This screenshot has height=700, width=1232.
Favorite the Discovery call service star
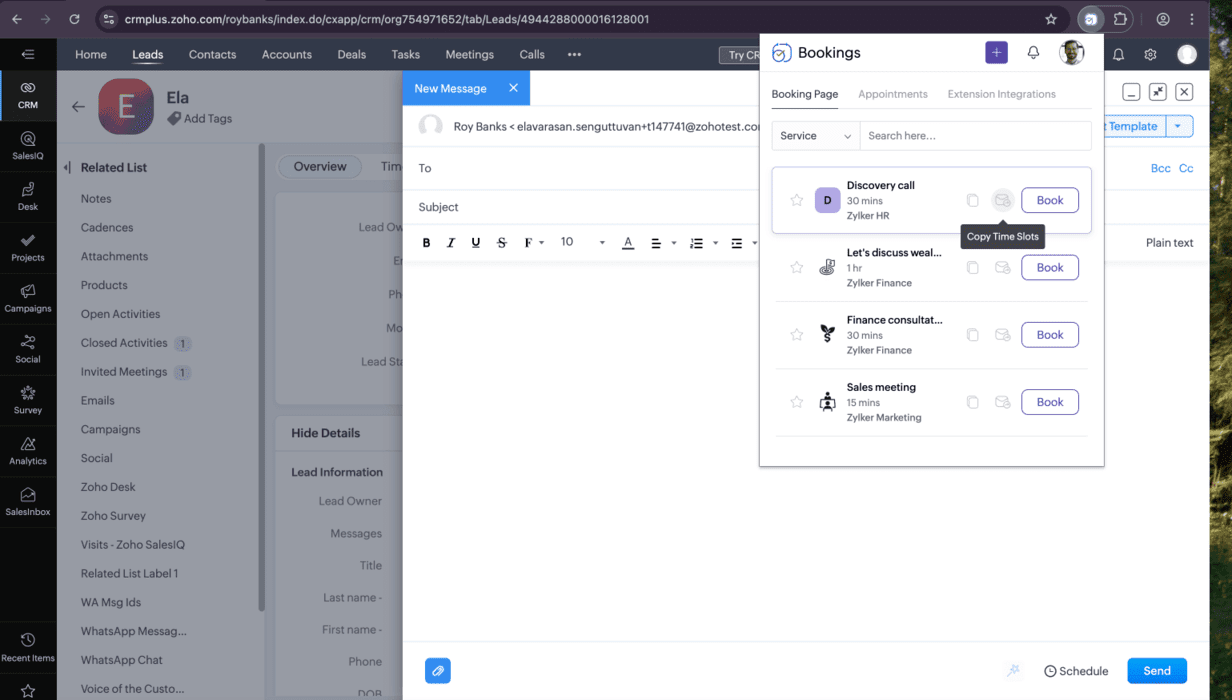[x=797, y=200]
